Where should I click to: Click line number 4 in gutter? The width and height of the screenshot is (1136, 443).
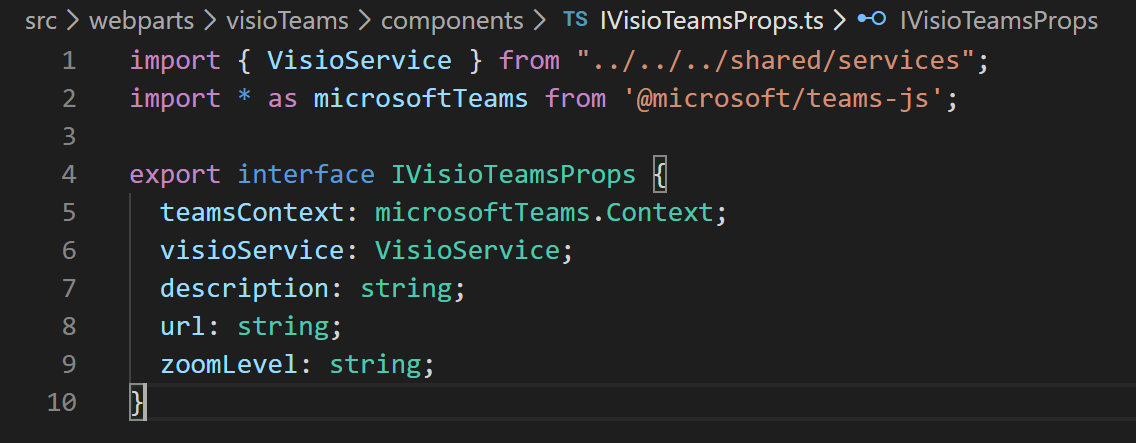(x=69, y=175)
